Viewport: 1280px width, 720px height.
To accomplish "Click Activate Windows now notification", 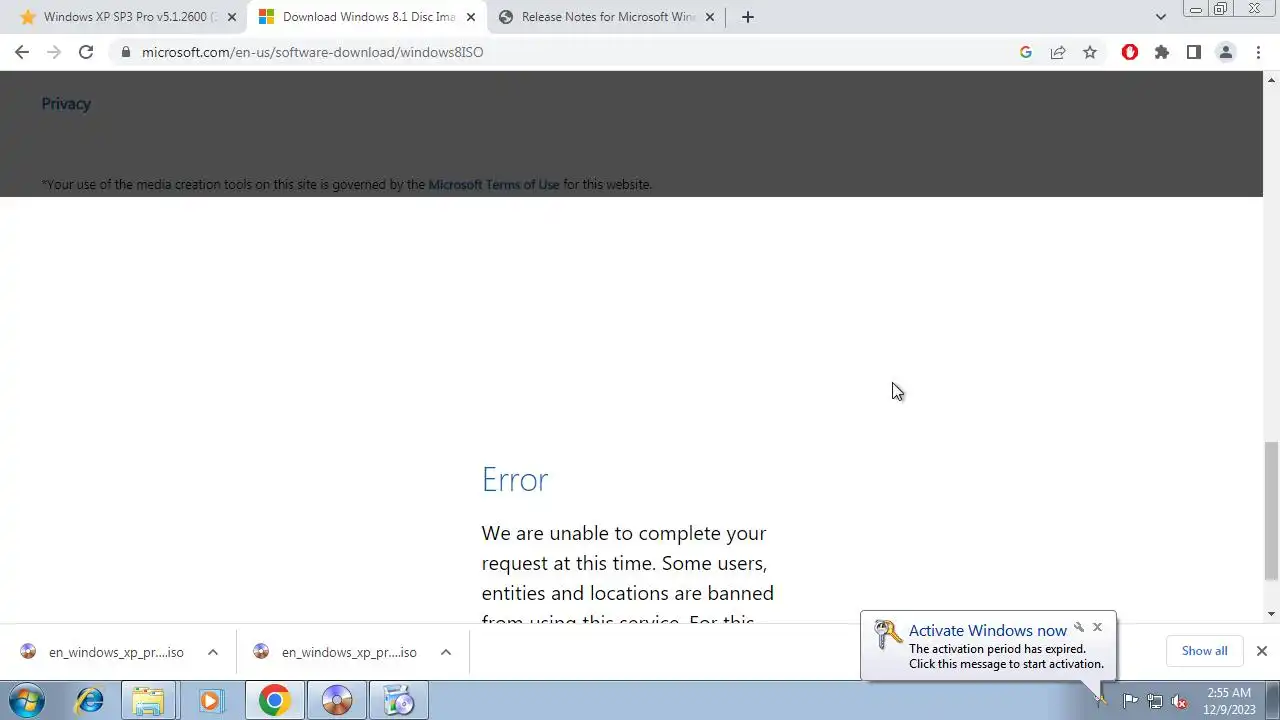I will 988,646.
